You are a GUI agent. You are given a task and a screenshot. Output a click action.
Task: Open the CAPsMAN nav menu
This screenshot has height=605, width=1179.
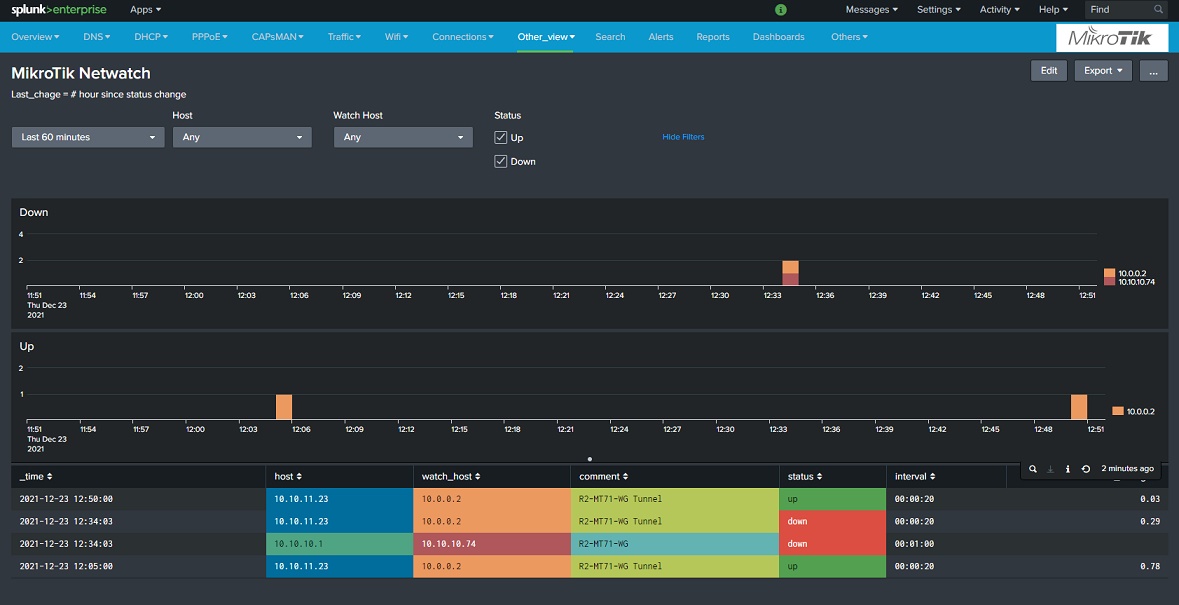(278, 37)
